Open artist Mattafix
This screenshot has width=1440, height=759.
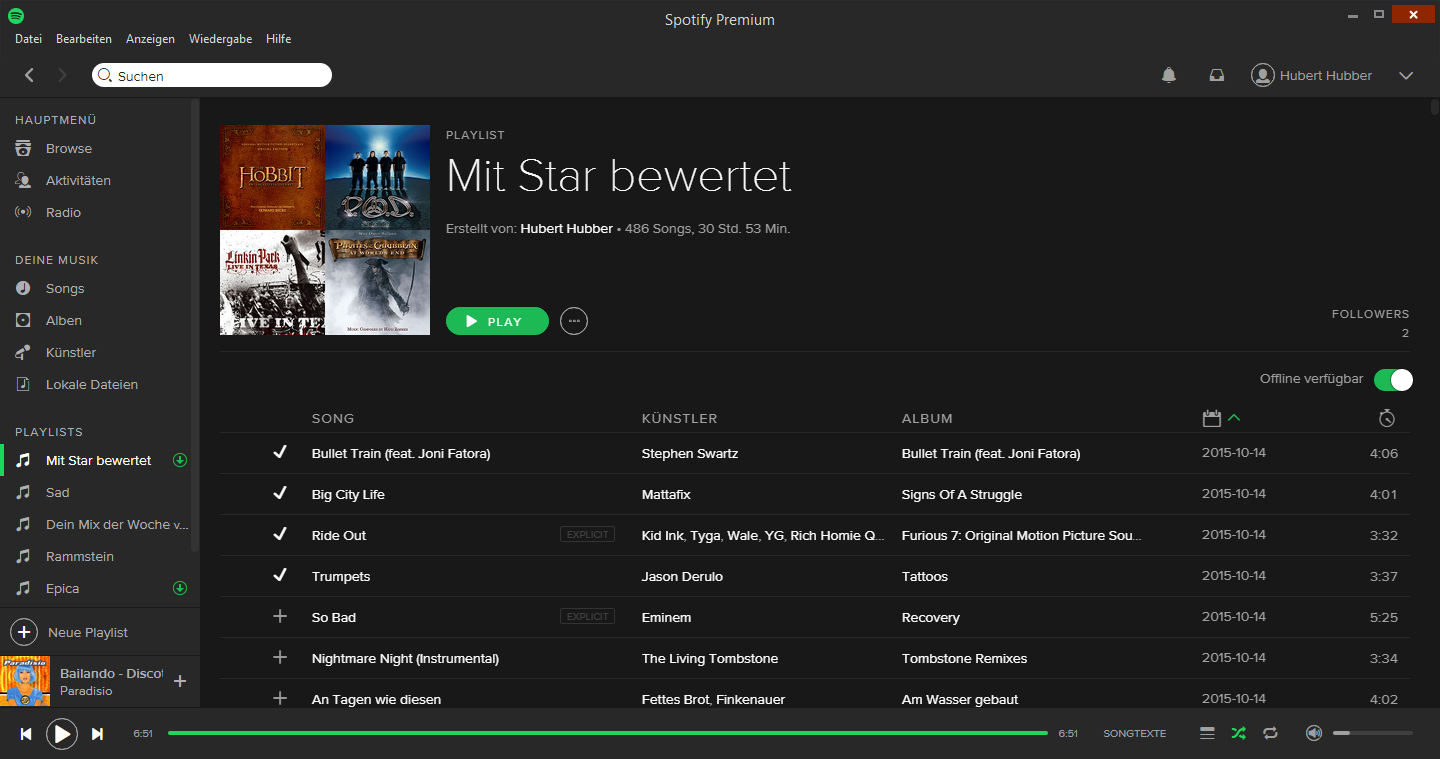point(666,495)
